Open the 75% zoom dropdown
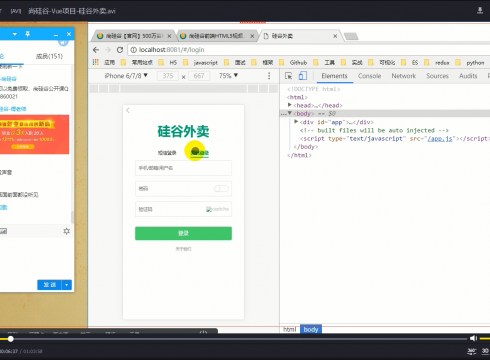 pos(228,76)
